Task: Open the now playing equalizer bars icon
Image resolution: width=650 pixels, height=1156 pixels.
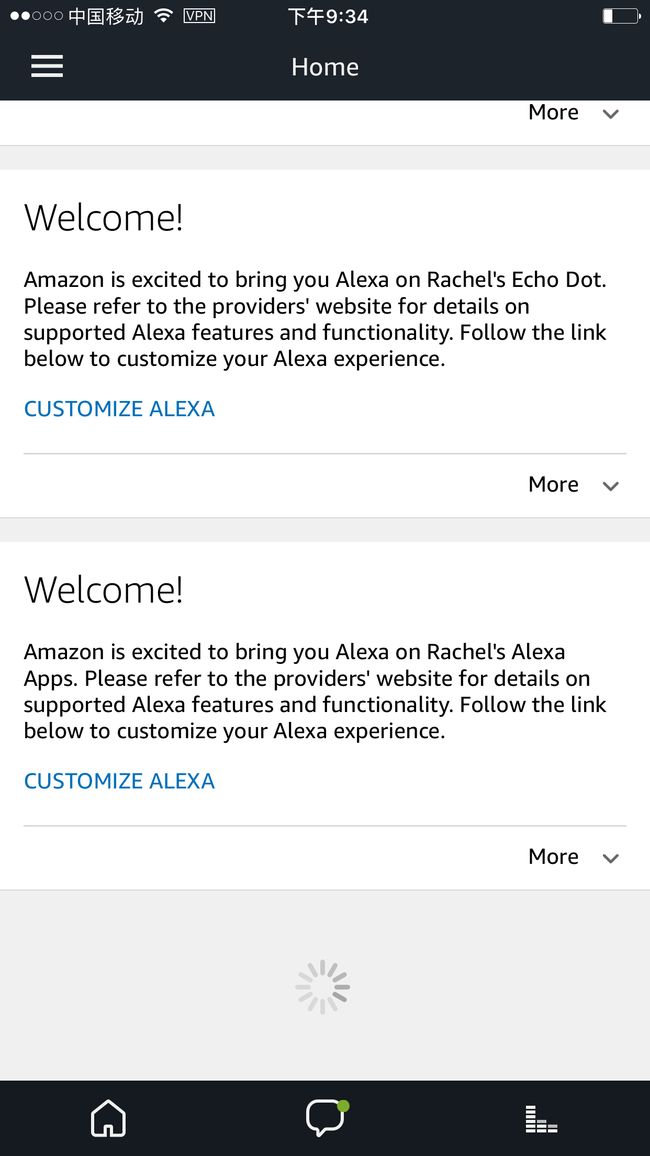Action: pos(542,1119)
